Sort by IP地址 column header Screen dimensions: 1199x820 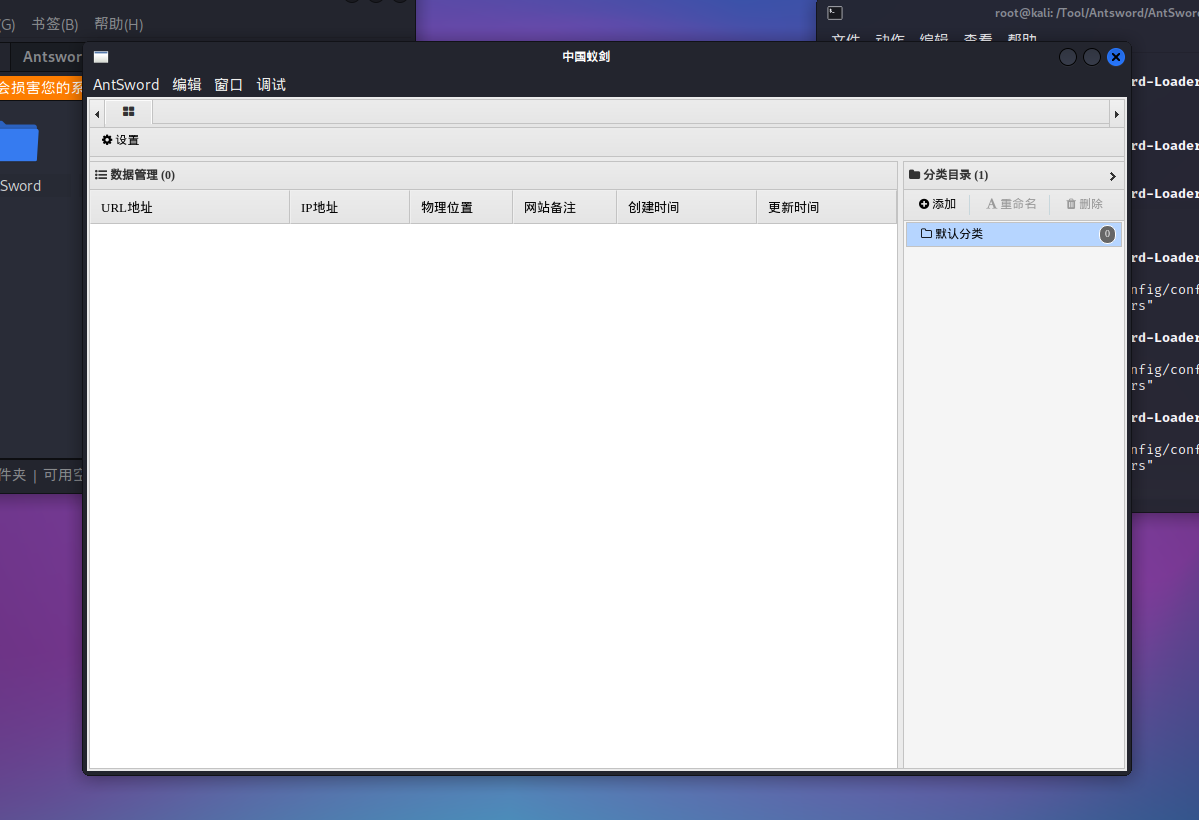coord(349,207)
